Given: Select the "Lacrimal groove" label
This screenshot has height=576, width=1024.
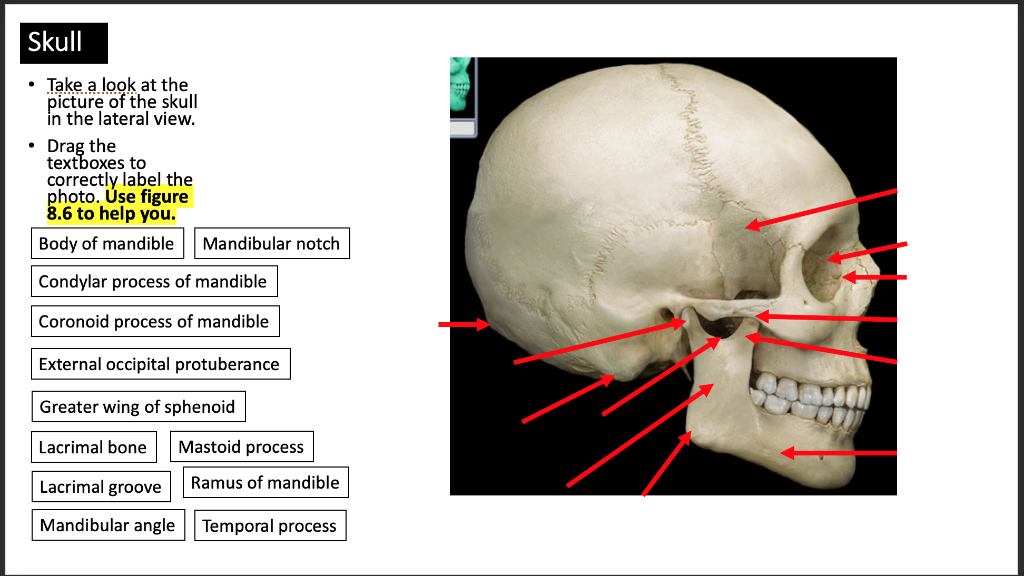Looking at the screenshot, I should point(101,486).
